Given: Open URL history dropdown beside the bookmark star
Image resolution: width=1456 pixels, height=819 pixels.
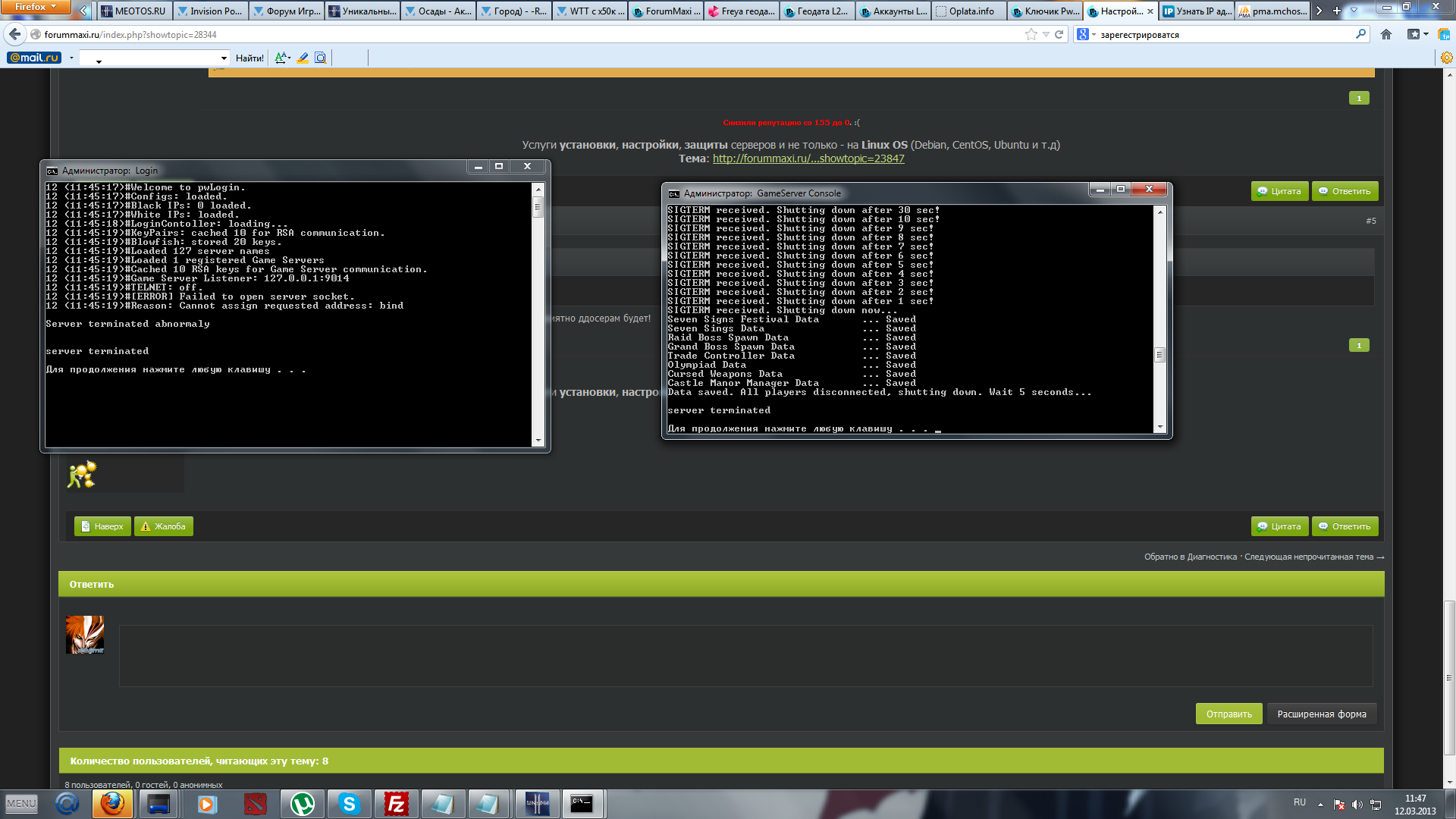Looking at the screenshot, I should click(1046, 34).
